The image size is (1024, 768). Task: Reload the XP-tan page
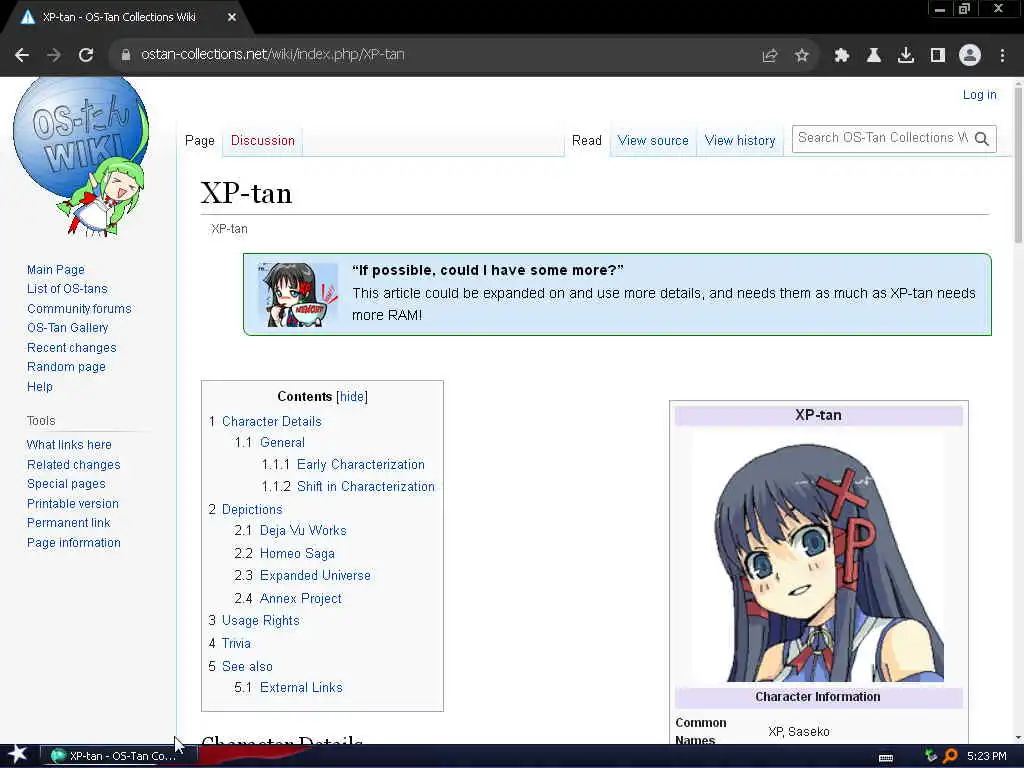point(86,56)
